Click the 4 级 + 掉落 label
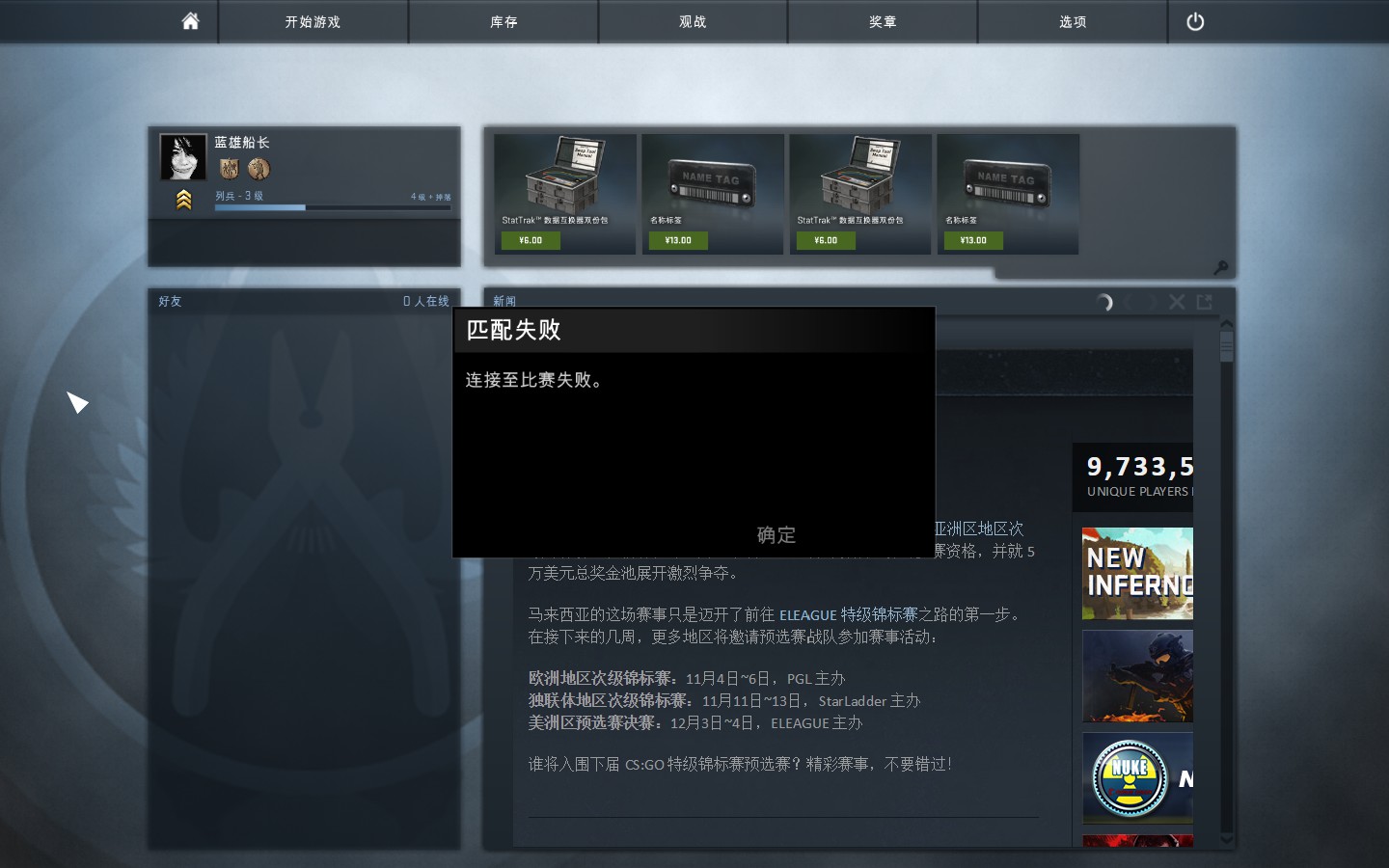Image resolution: width=1389 pixels, height=868 pixels. (x=430, y=197)
